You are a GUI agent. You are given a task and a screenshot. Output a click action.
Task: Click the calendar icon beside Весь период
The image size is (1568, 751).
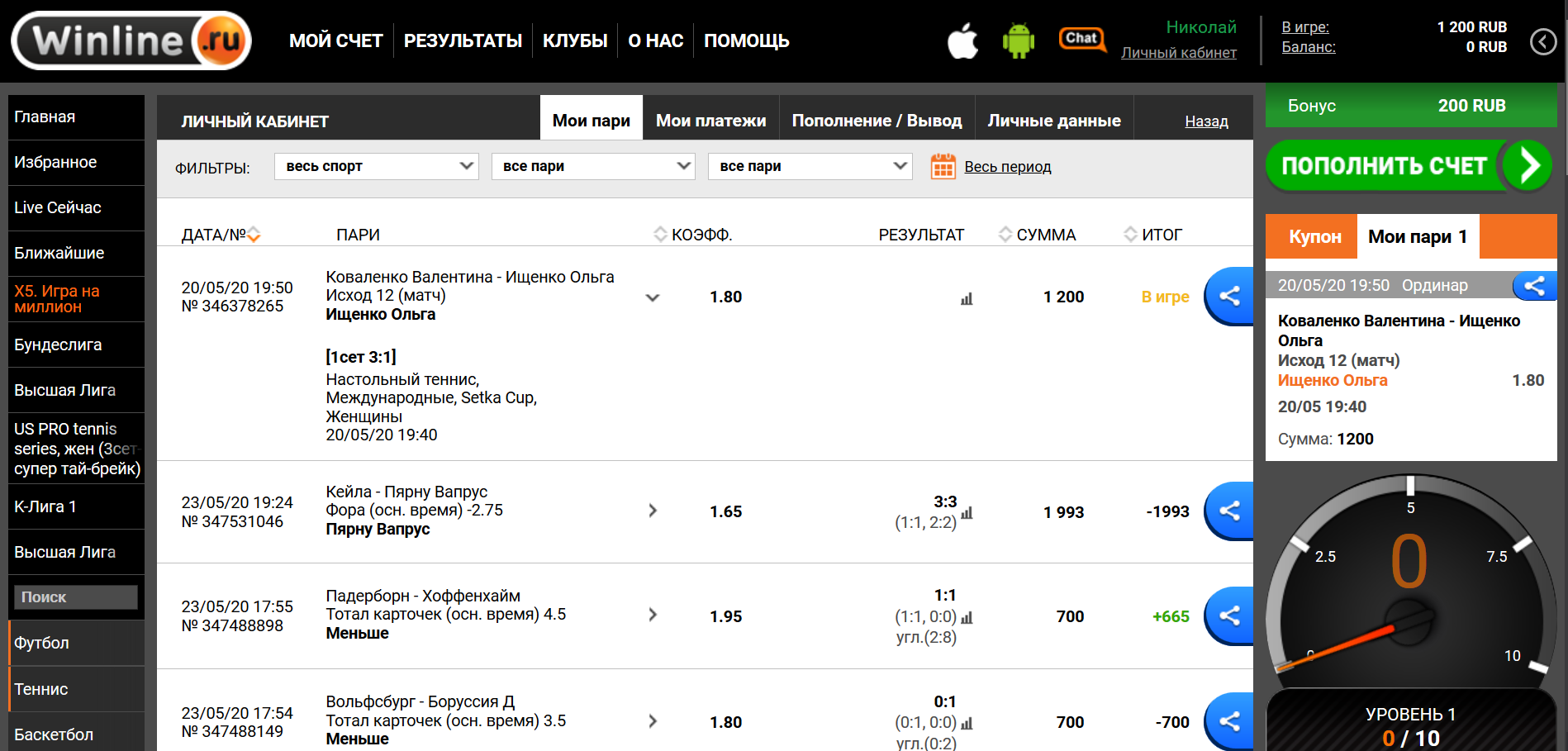[x=943, y=167]
